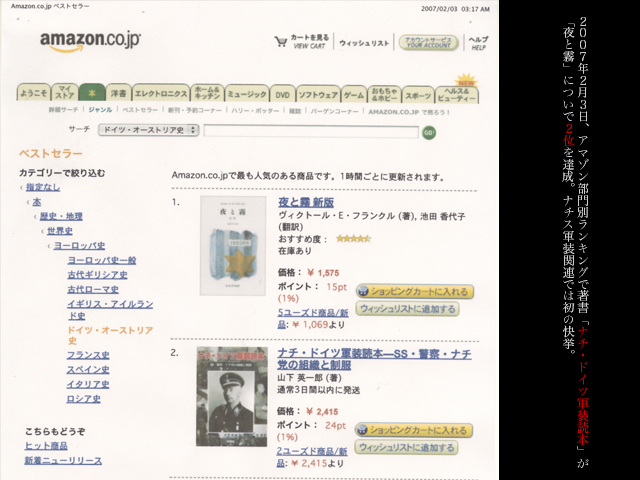Switch to the ようこそ tab
Viewport: 640px width, 480px height.
tap(33, 93)
